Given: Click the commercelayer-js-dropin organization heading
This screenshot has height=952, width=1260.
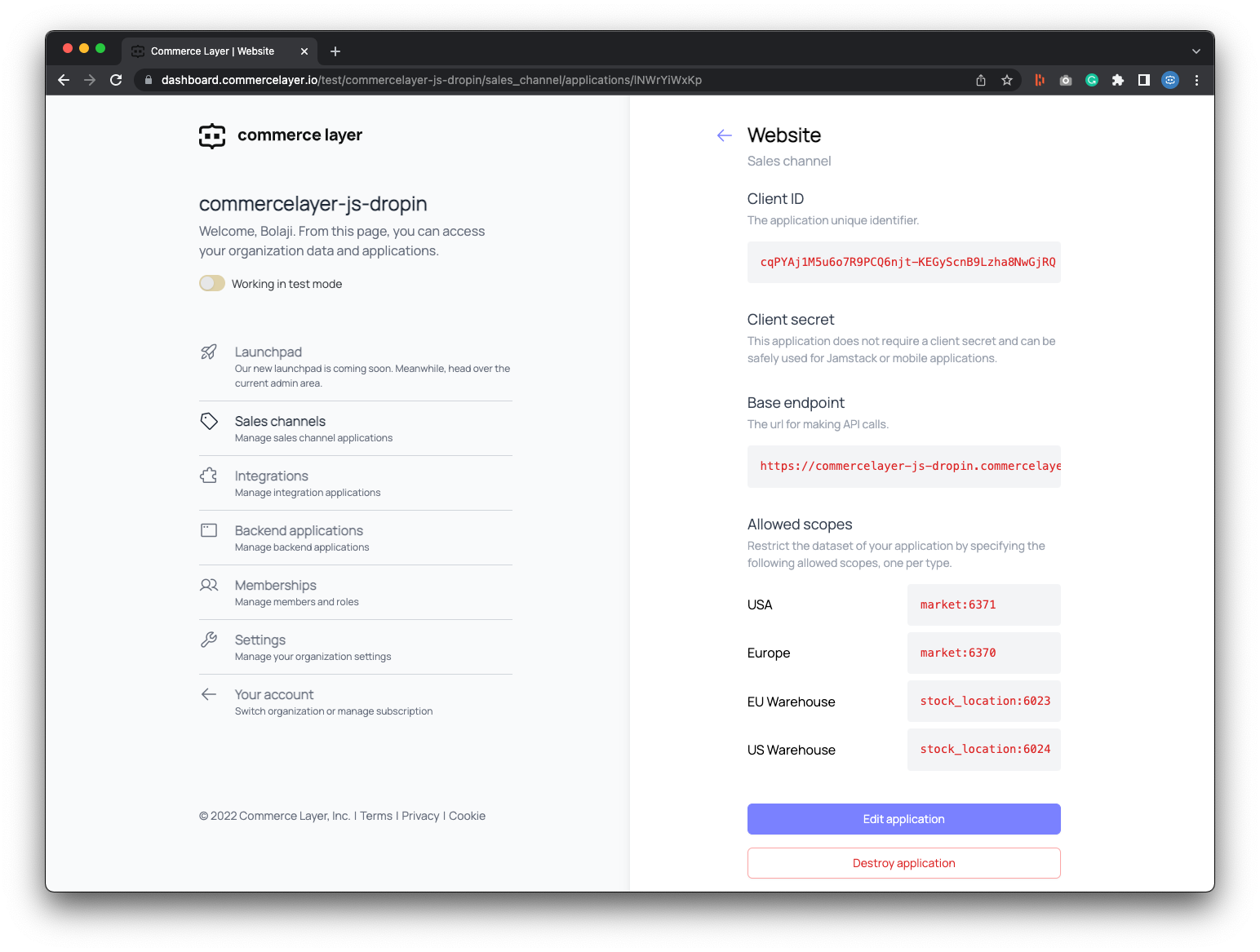Looking at the screenshot, I should pyautogui.click(x=313, y=204).
